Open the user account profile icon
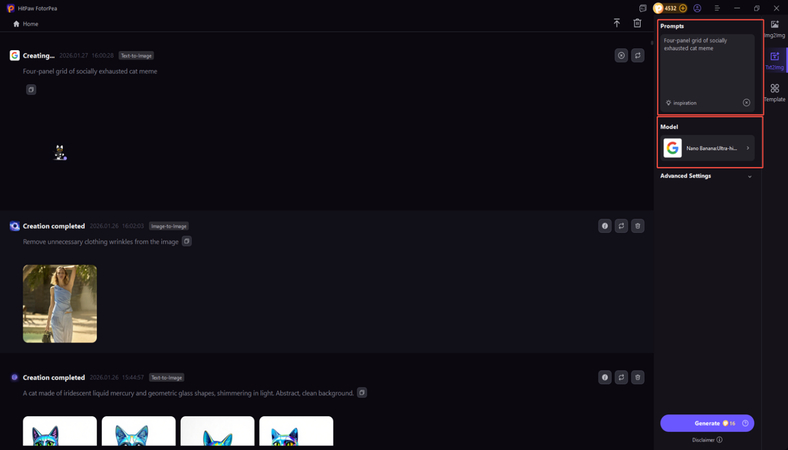788x450 pixels. point(697,8)
